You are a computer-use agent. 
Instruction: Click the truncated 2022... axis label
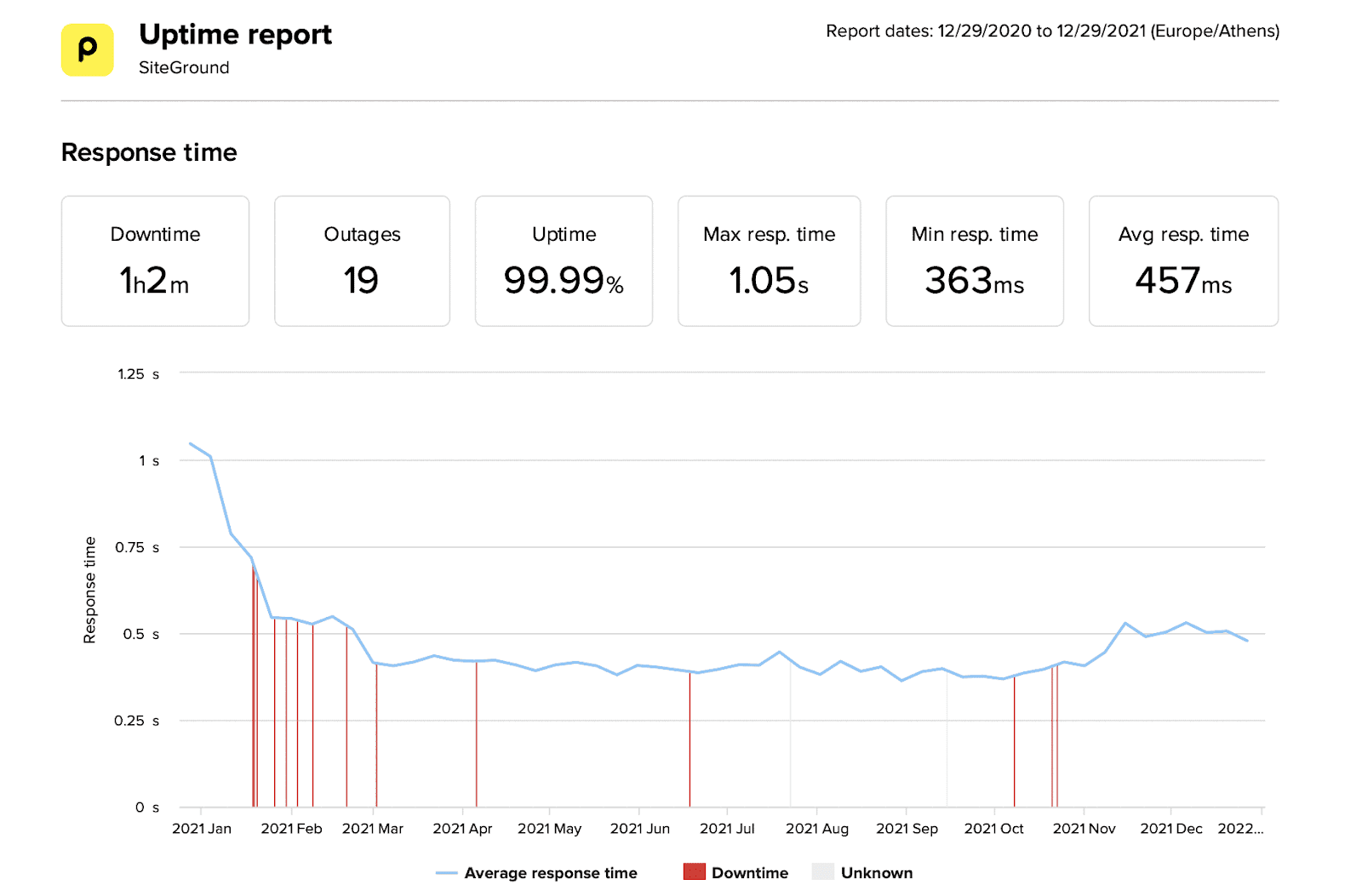1240,829
